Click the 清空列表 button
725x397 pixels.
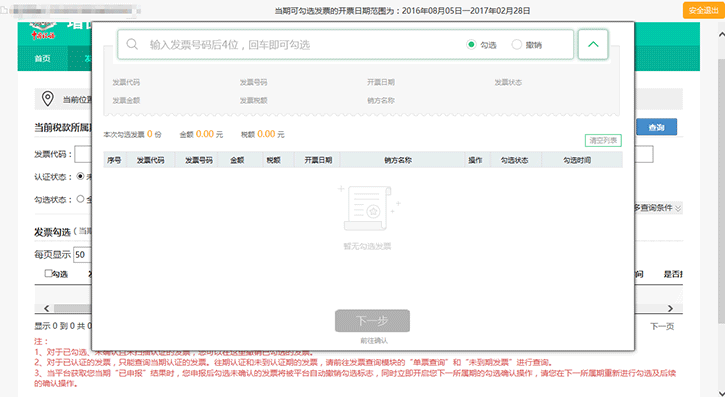[603, 140]
